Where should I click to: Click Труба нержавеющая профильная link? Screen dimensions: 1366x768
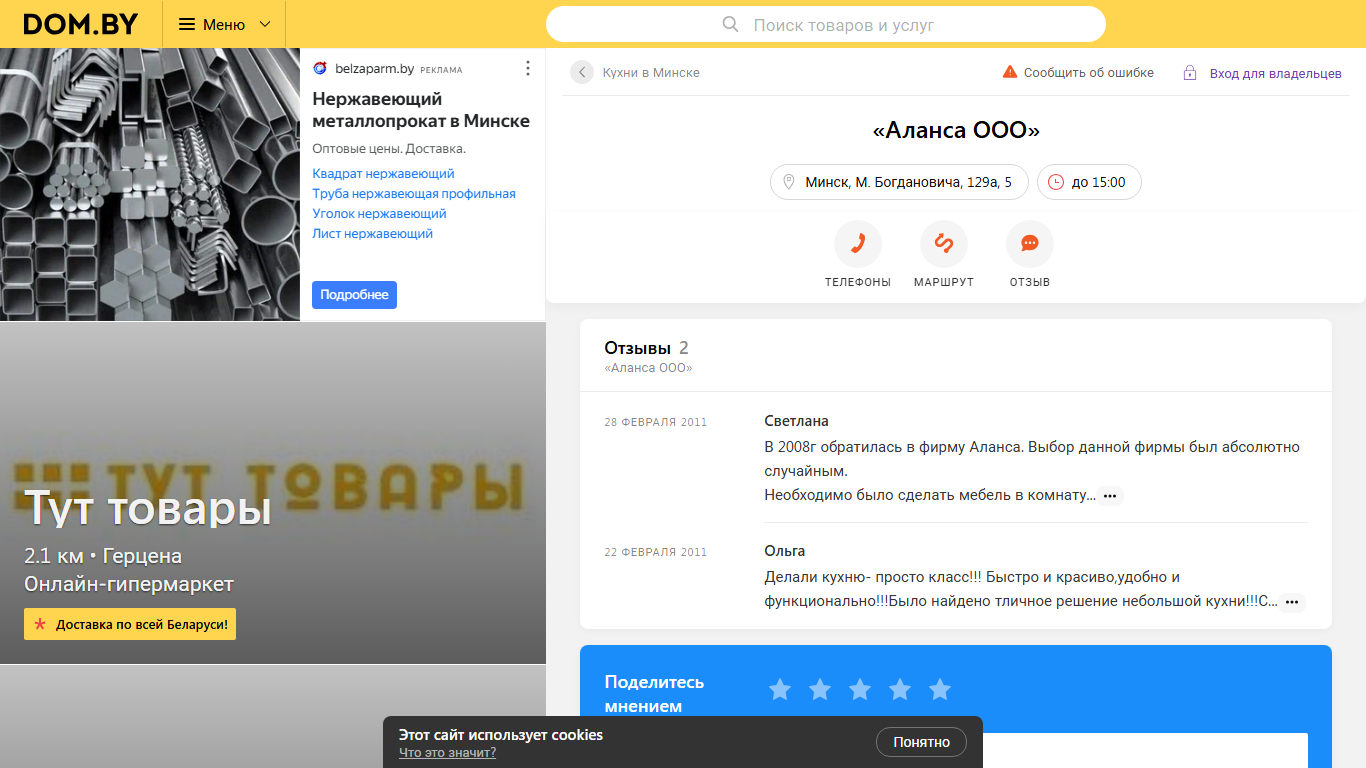(414, 194)
